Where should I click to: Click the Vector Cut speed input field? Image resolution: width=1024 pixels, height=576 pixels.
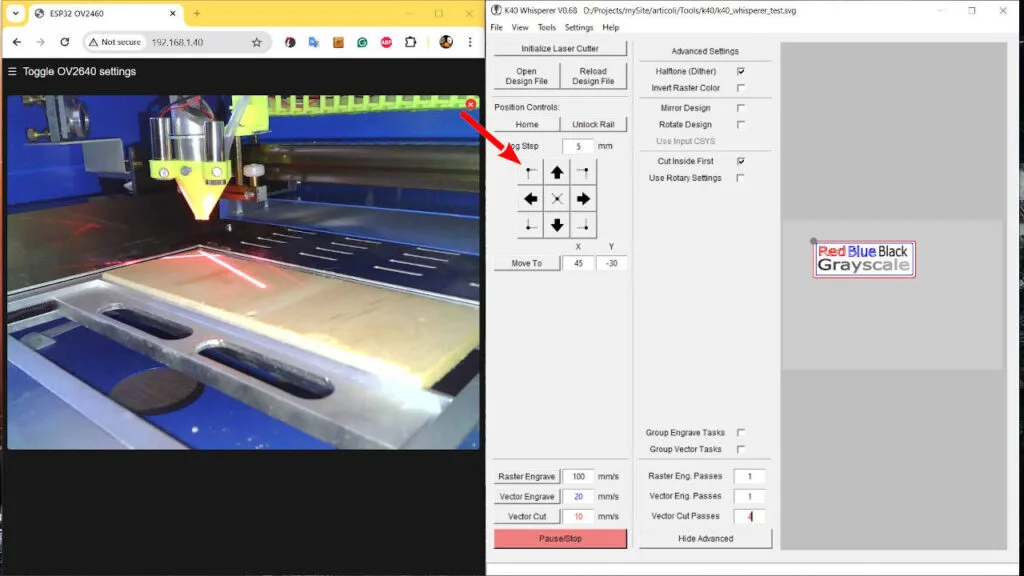tap(578, 516)
